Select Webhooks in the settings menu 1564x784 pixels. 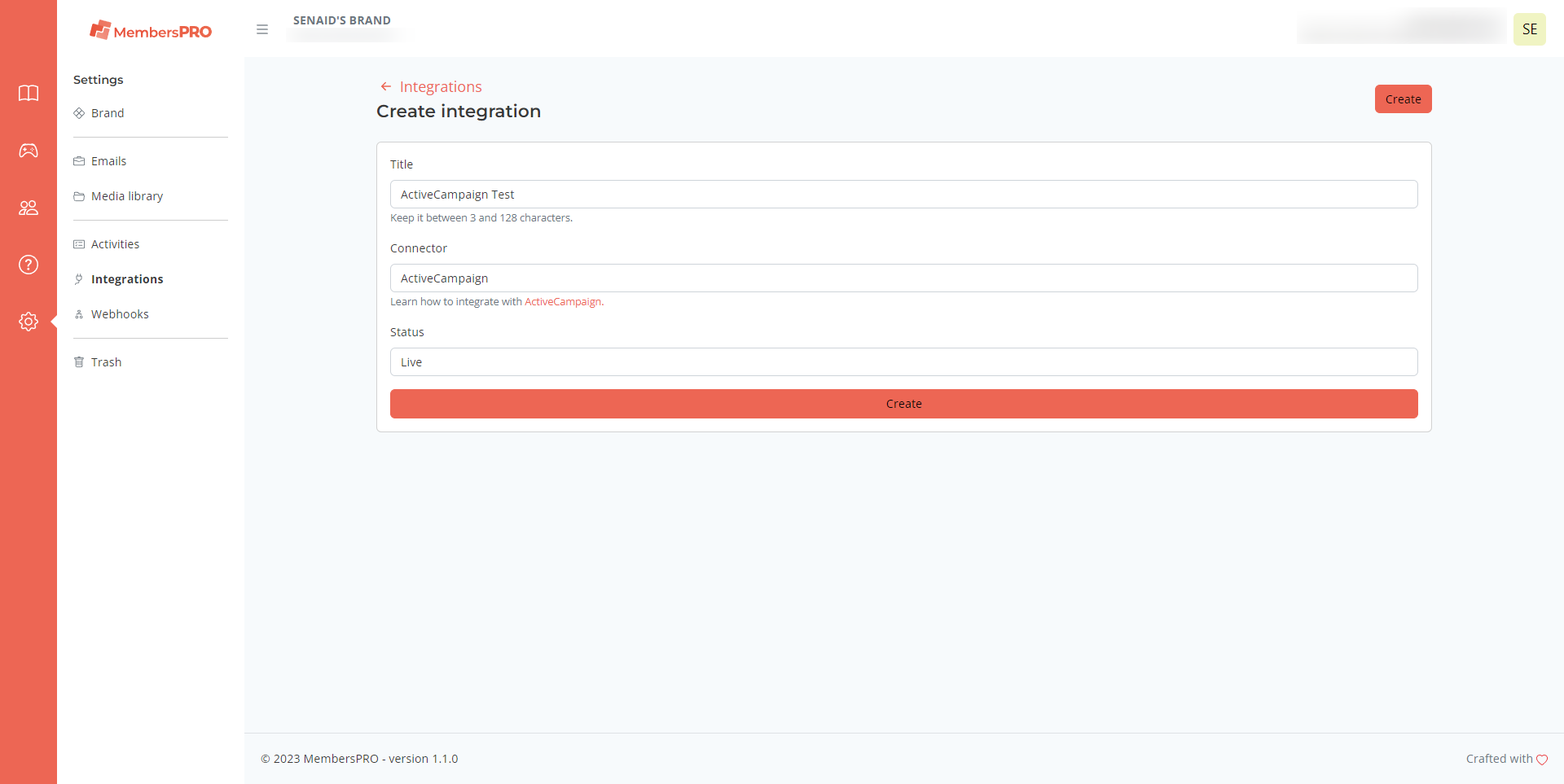click(x=120, y=314)
